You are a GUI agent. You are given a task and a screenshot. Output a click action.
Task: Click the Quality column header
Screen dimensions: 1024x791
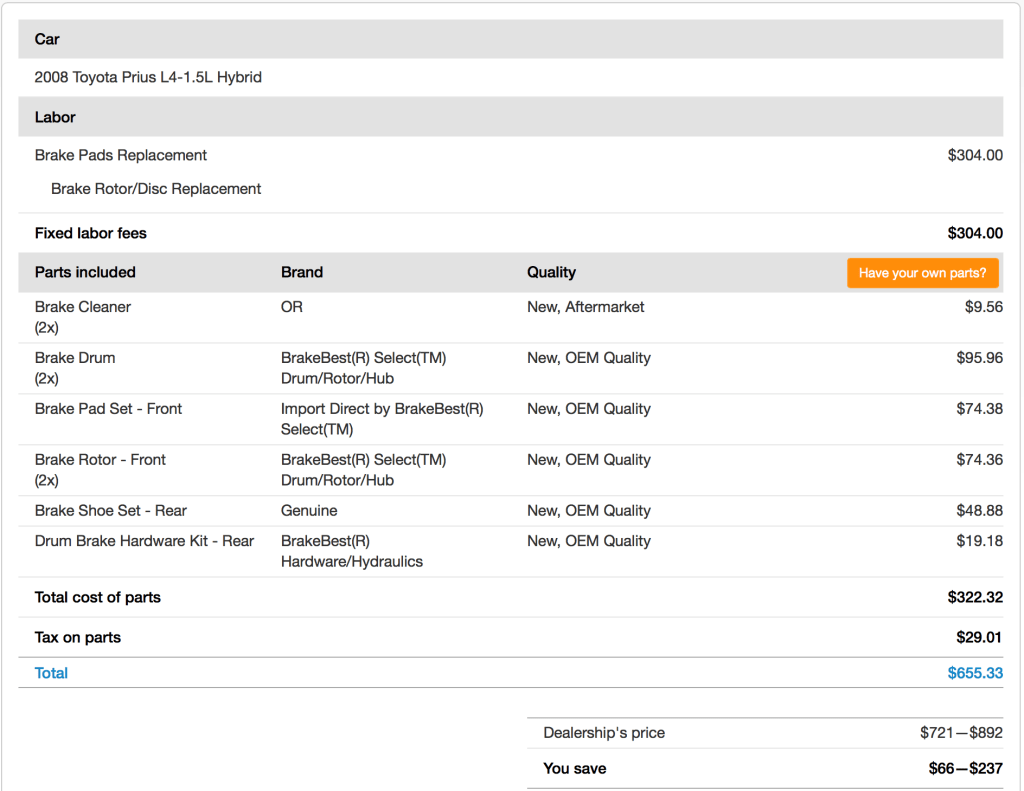[551, 272]
